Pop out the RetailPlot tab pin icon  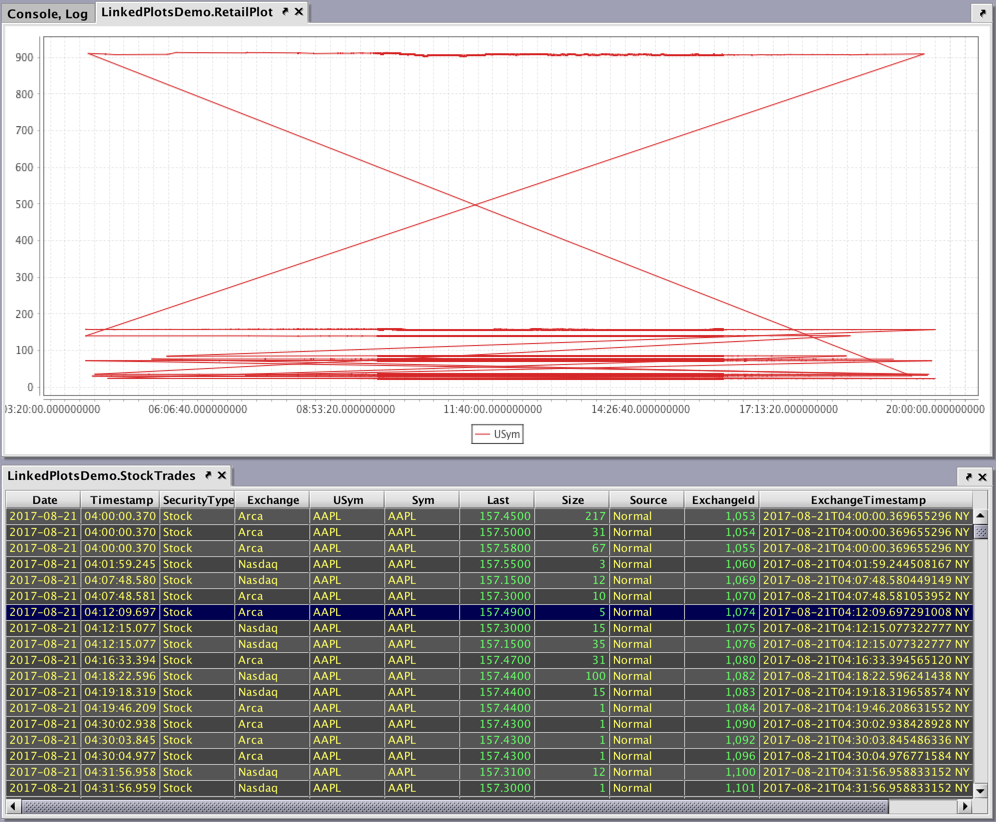pos(285,12)
